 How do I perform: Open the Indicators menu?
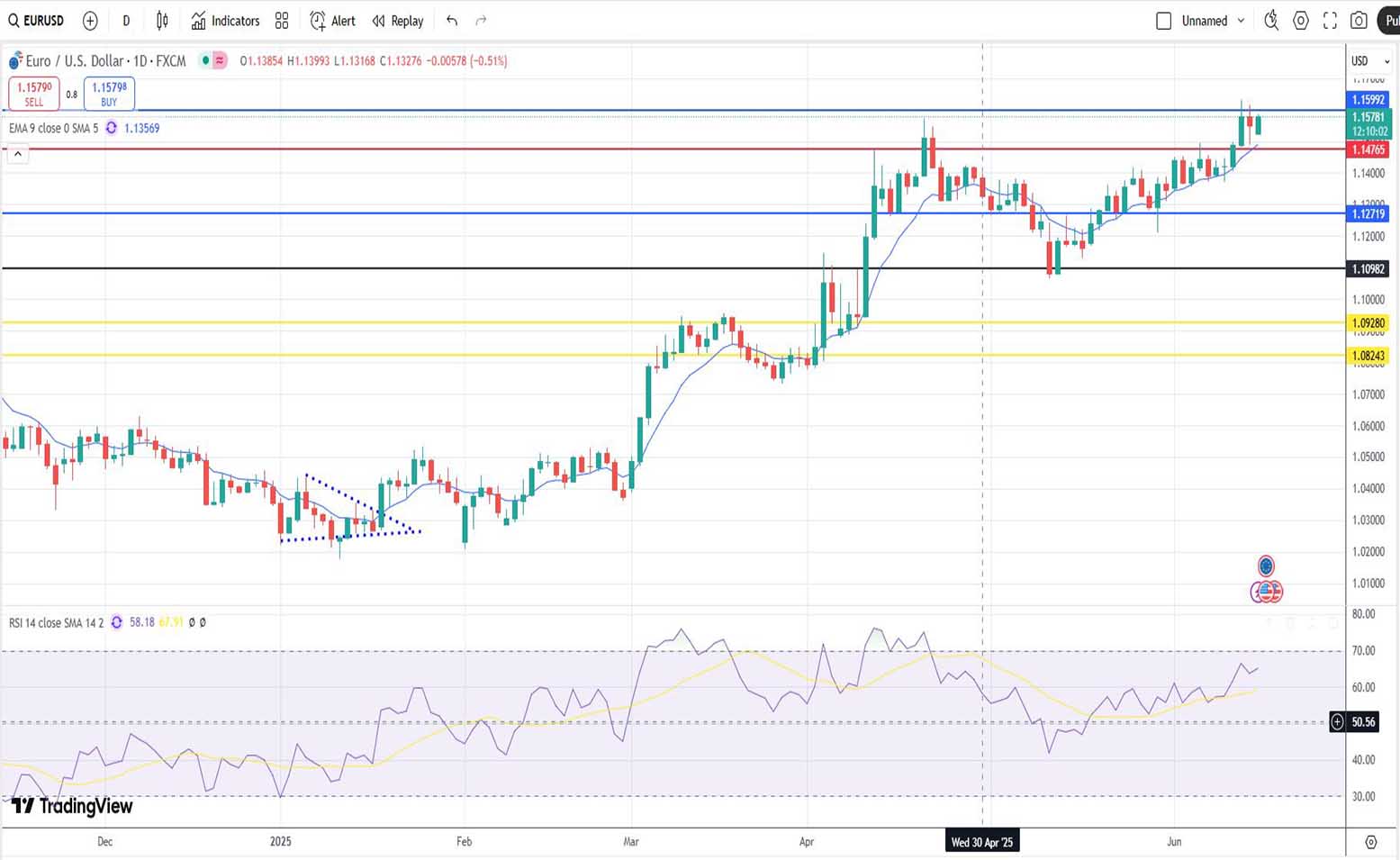pyautogui.click(x=225, y=21)
